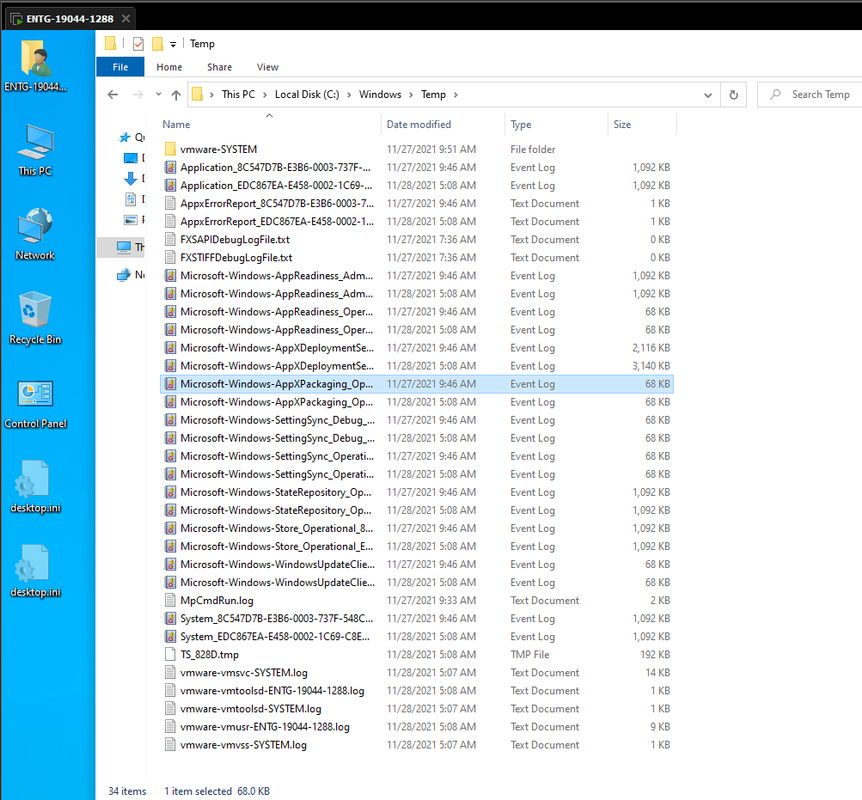Open recent locations dropdown chevron
Image resolution: width=862 pixels, height=800 pixels.
pyautogui.click(x=158, y=95)
